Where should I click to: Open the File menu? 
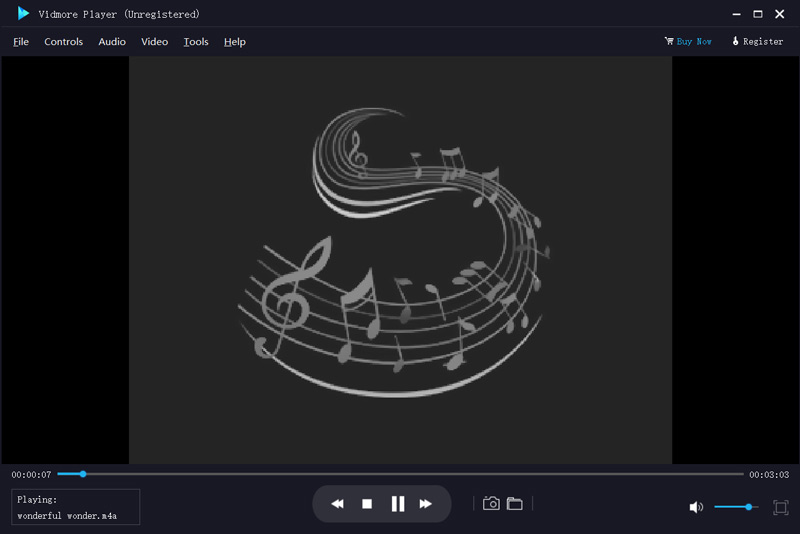21,42
